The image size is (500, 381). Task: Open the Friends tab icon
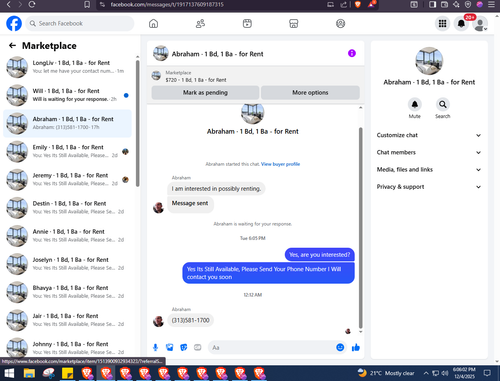click(200, 23)
